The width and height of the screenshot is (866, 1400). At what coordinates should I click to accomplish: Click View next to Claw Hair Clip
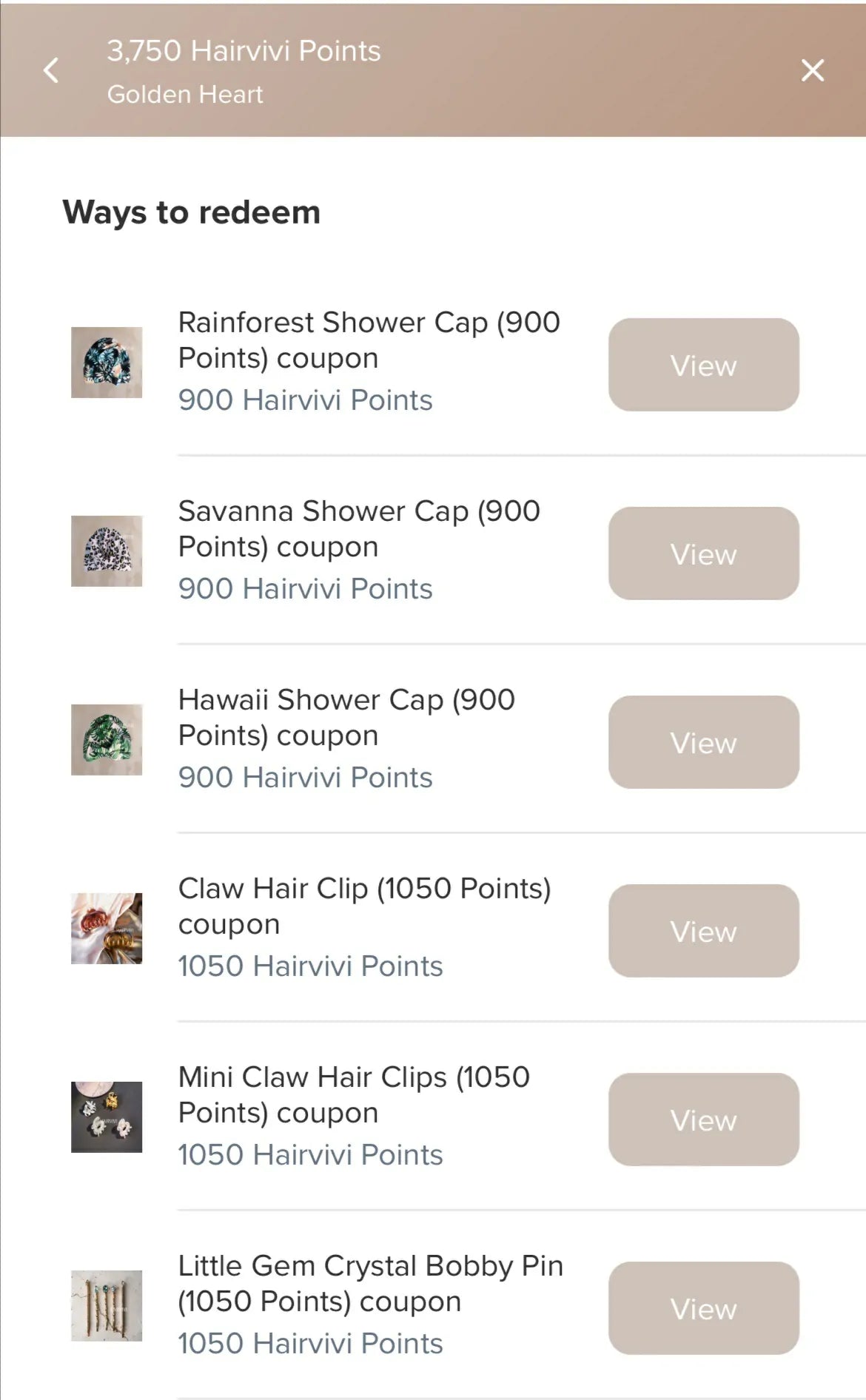point(703,931)
